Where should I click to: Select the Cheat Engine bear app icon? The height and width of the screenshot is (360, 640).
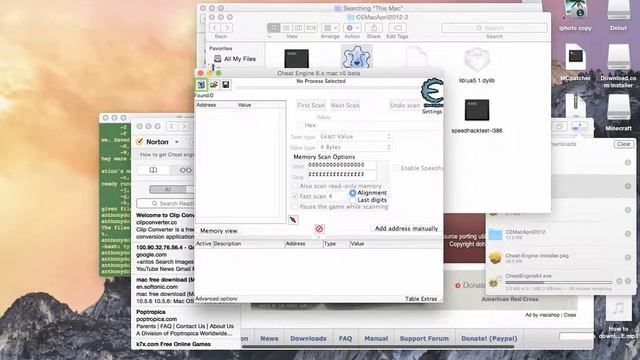pyautogui.click(x=356, y=57)
